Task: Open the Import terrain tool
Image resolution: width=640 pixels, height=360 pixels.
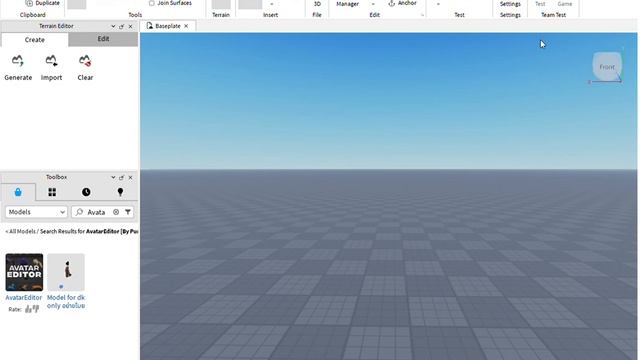Action: 51,68
